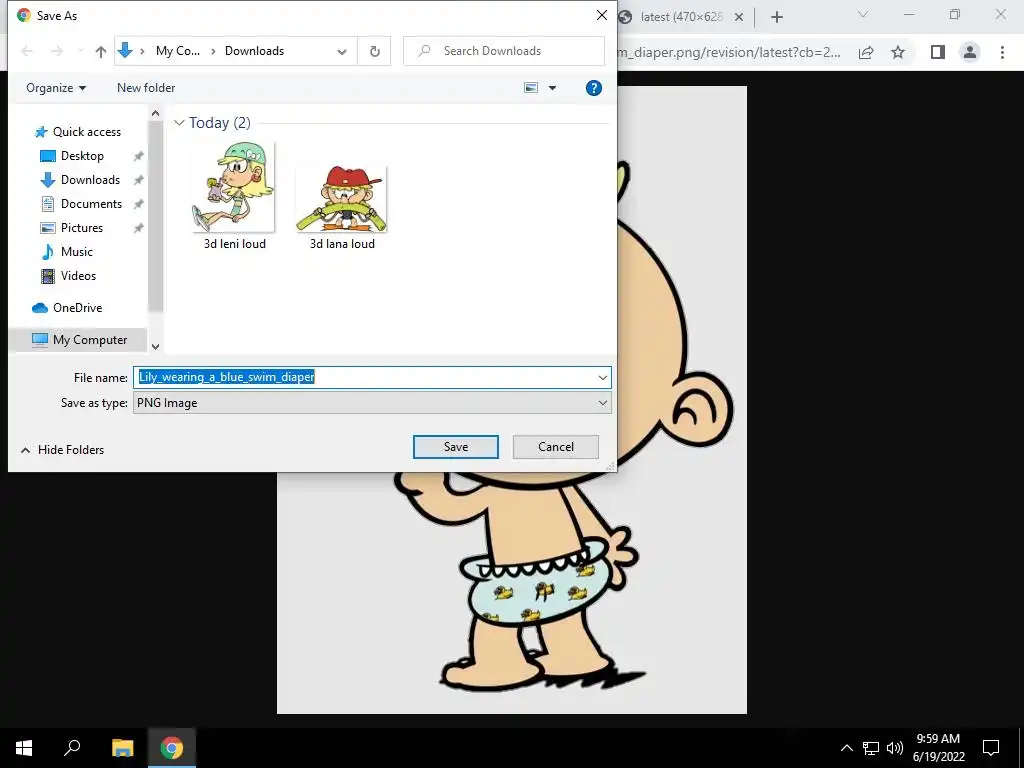Open view options dropdown arrow
This screenshot has height=768, width=1024.
click(552, 88)
